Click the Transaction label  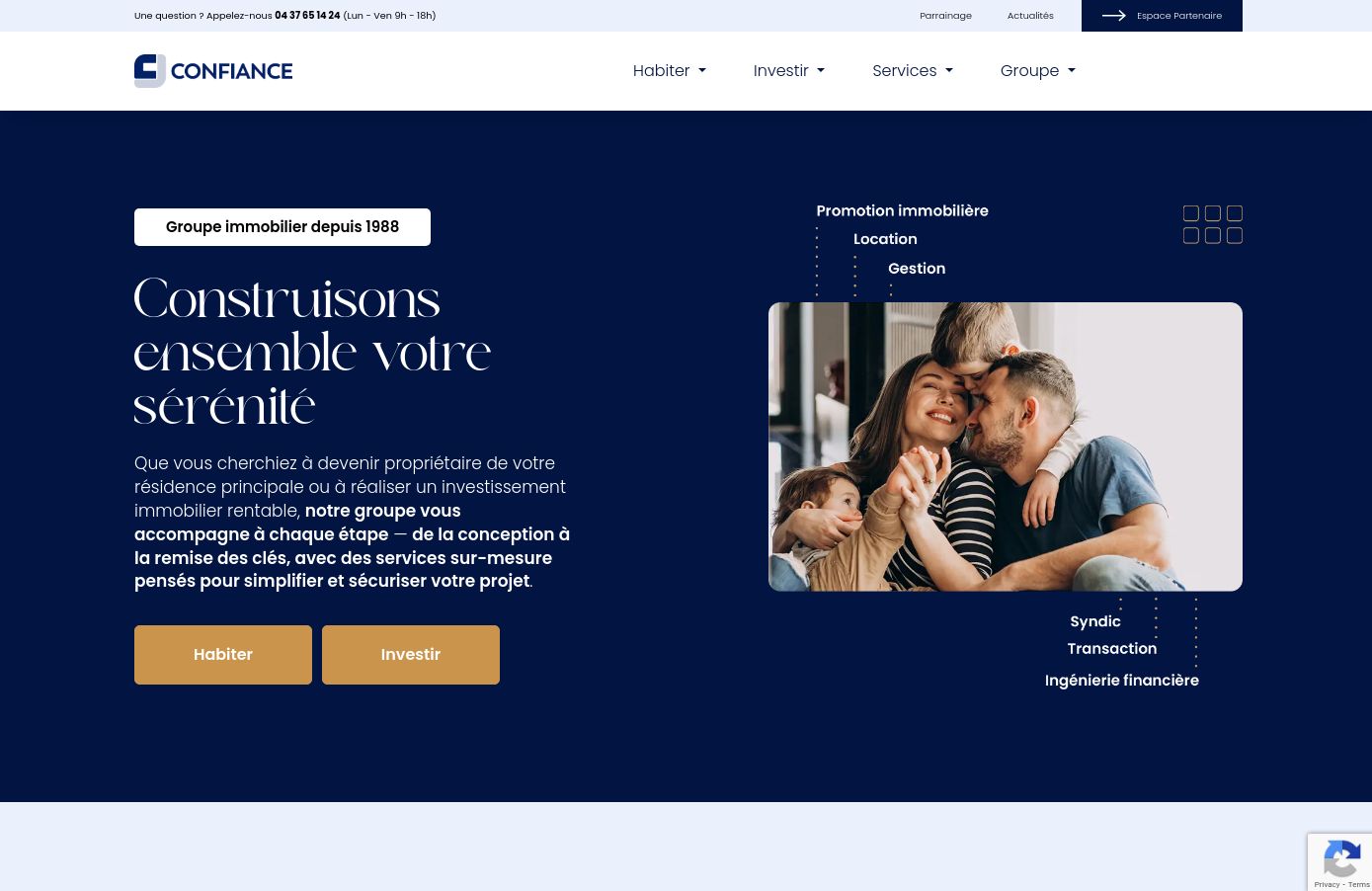coord(1112,649)
